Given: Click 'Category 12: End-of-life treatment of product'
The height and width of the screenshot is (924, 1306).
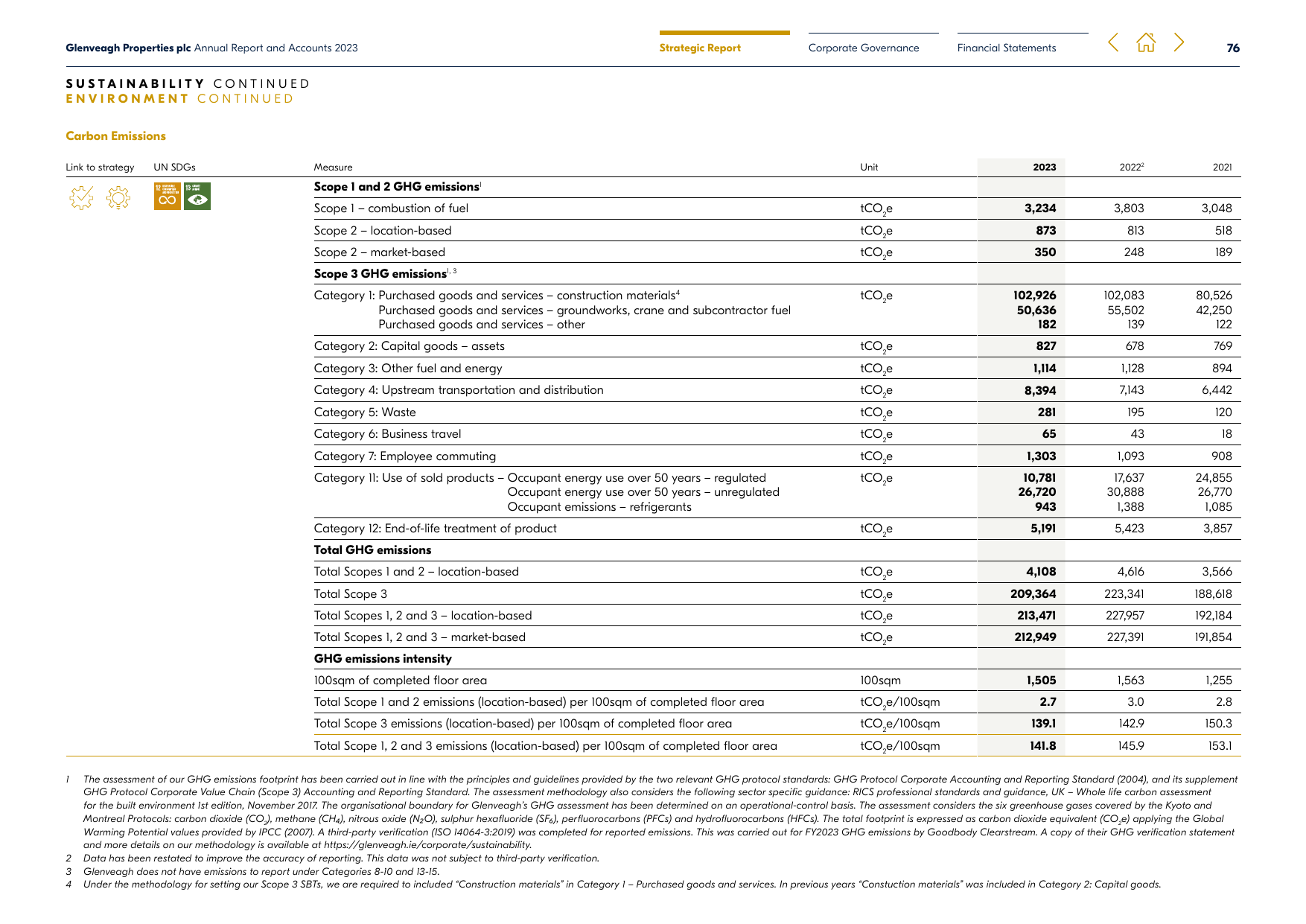Looking at the screenshot, I should (435, 529).
